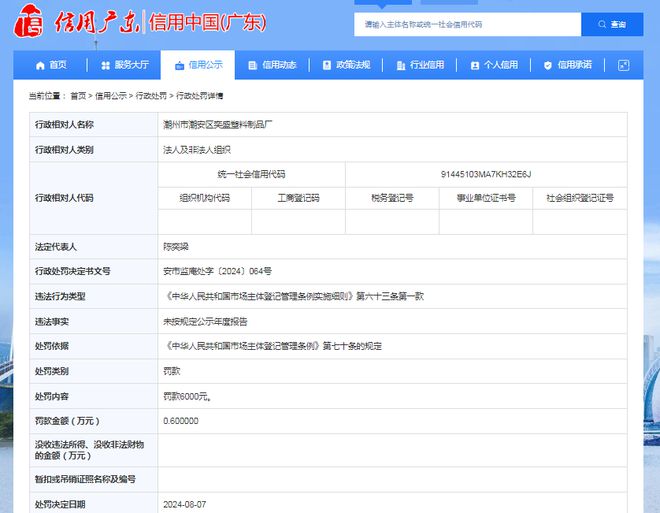The height and width of the screenshot is (513, 660).
Task: Click the 统一社会信用代码 header cell
Action: [x=251, y=174]
